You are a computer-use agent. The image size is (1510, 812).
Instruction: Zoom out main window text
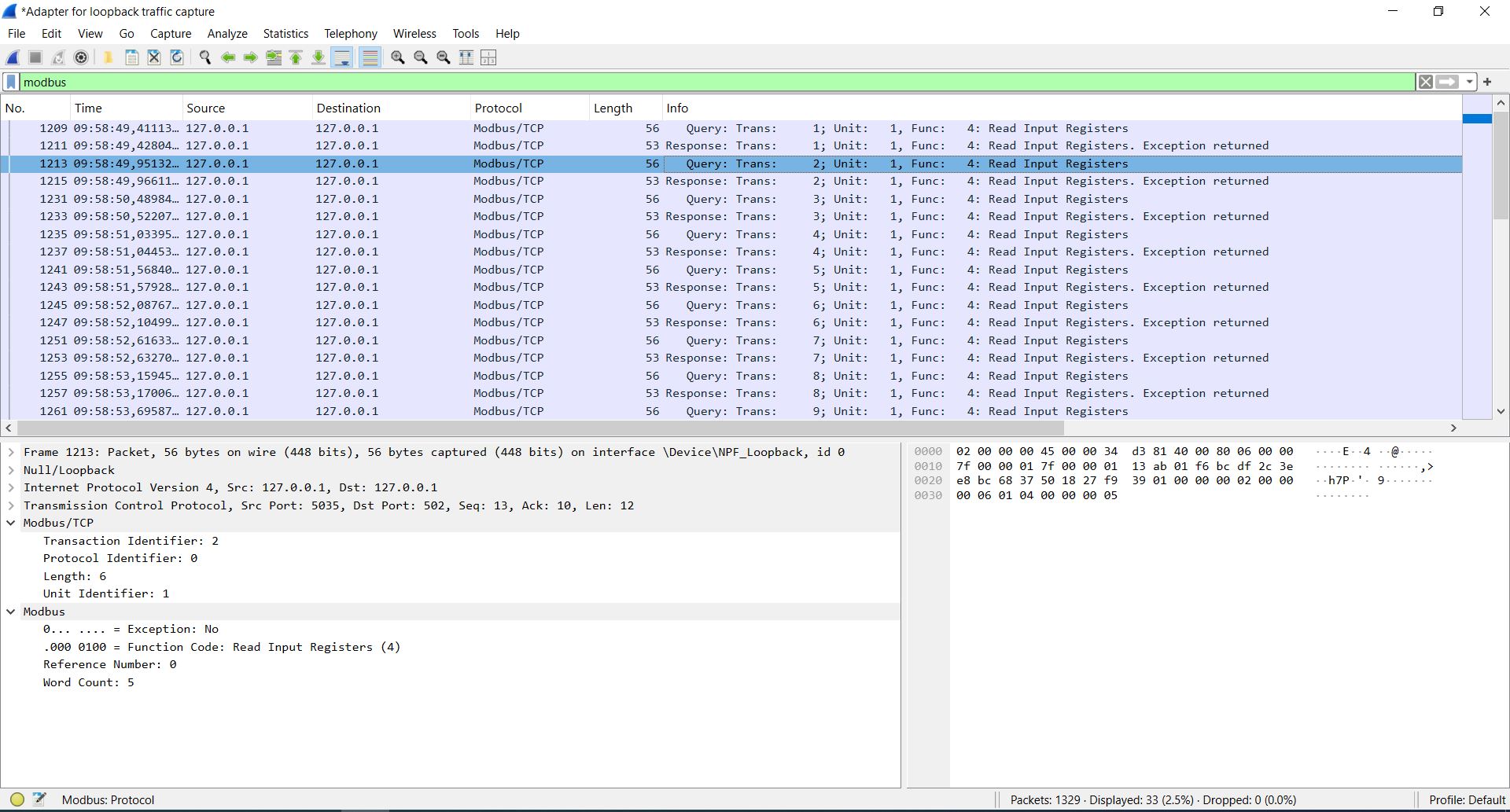click(x=421, y=57)
